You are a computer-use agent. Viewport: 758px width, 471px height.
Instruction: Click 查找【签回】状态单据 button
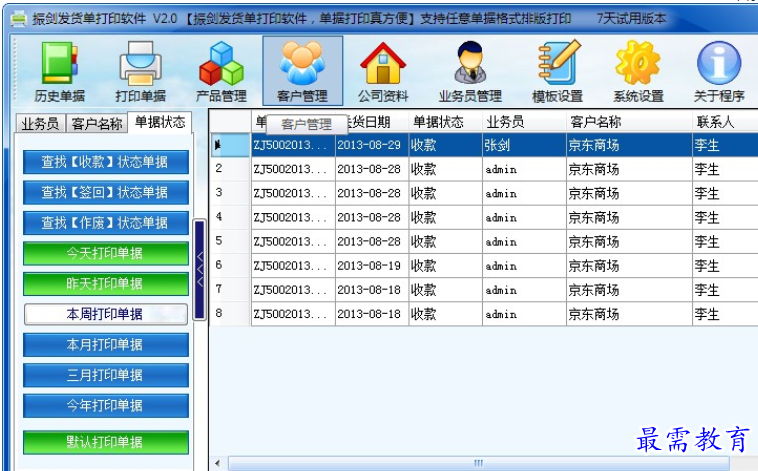(x=105, y=192)
